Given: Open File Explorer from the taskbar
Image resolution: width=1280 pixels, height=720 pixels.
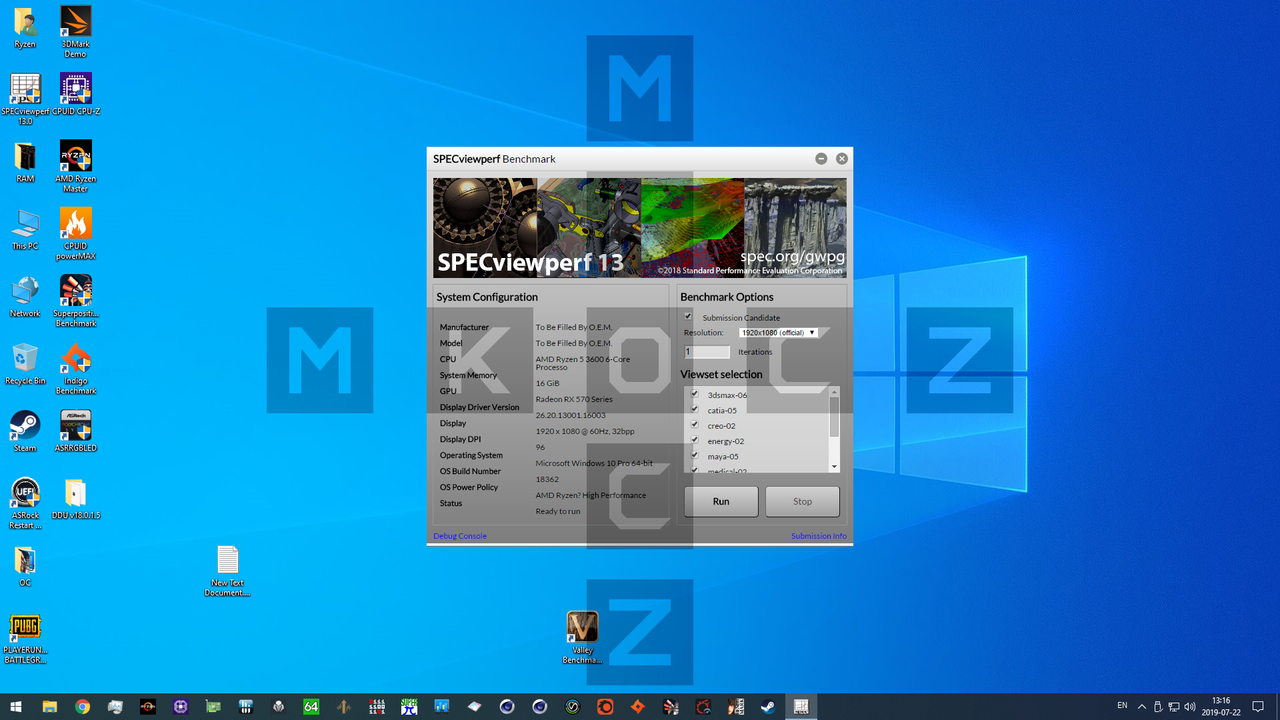Looking at the screenshot, I should click(x=49, y=706).
